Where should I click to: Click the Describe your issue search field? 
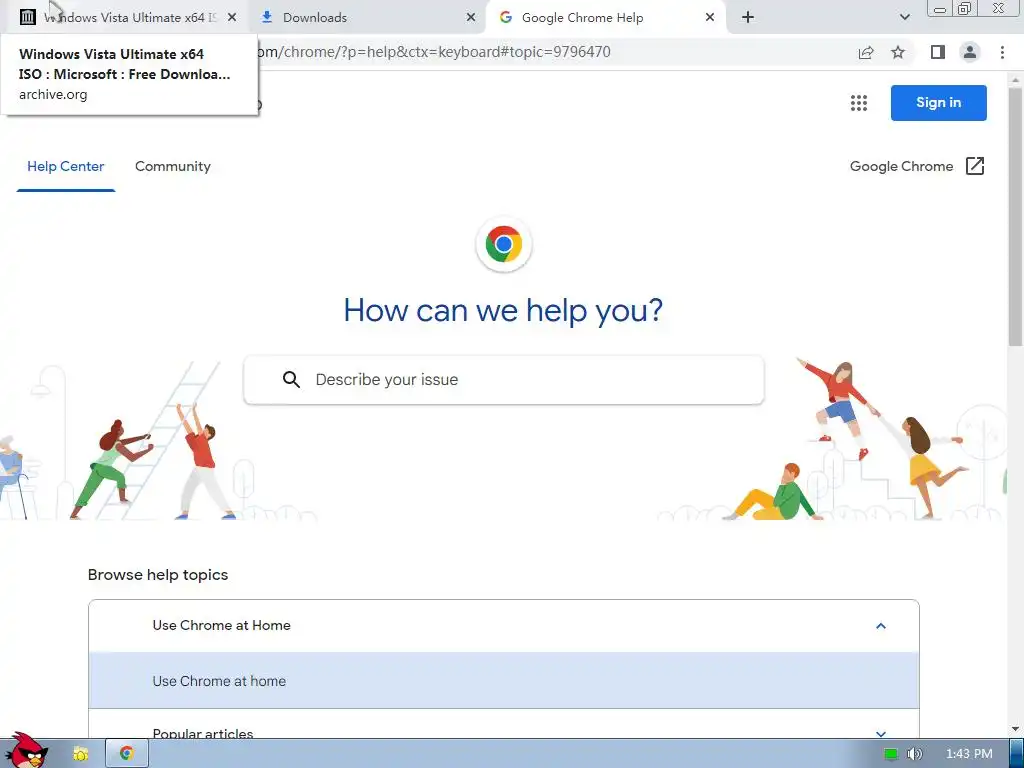click(504, 379)
